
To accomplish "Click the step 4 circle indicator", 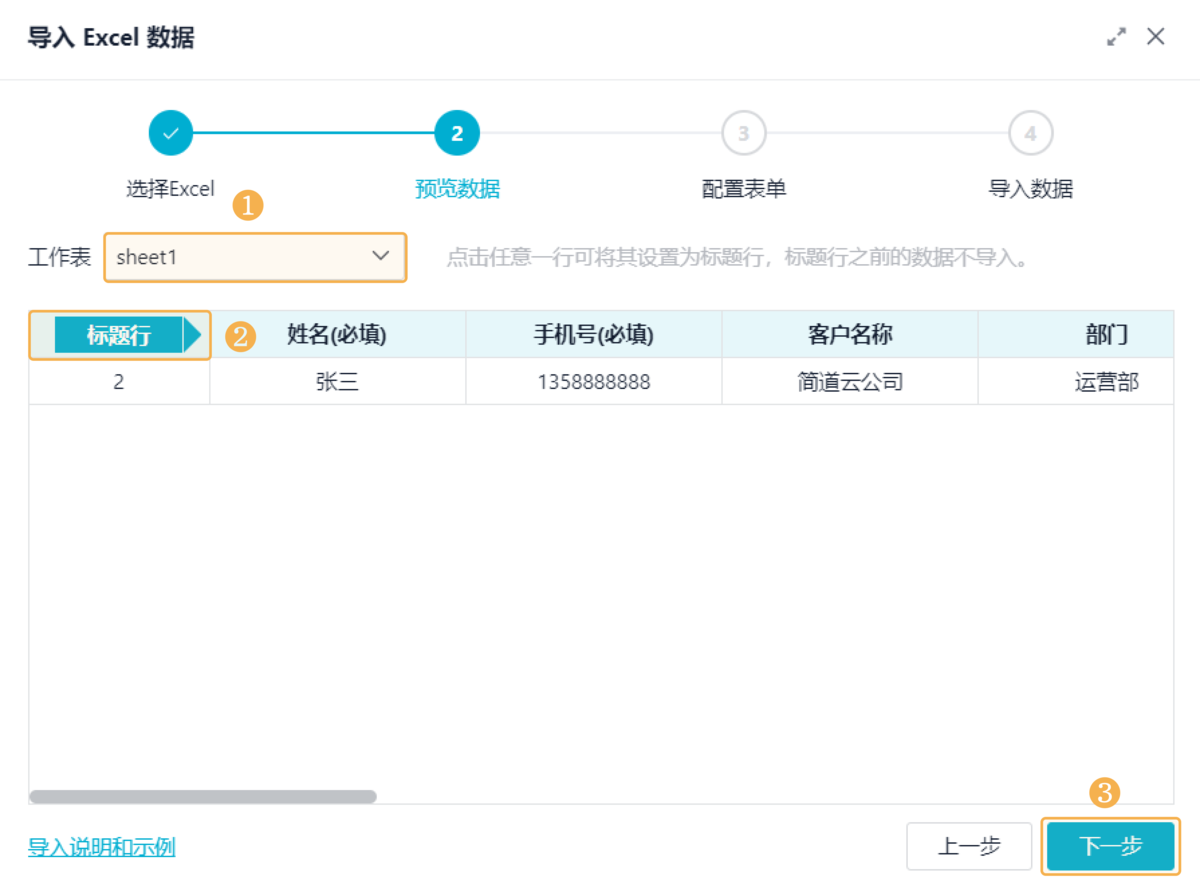I will coord(1030,133).
